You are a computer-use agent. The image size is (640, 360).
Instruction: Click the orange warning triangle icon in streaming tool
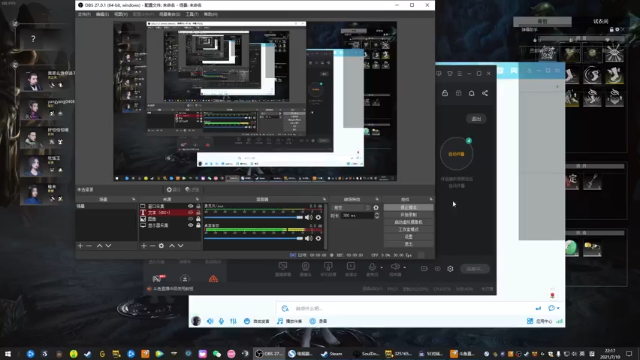click(x=213, y=279)
